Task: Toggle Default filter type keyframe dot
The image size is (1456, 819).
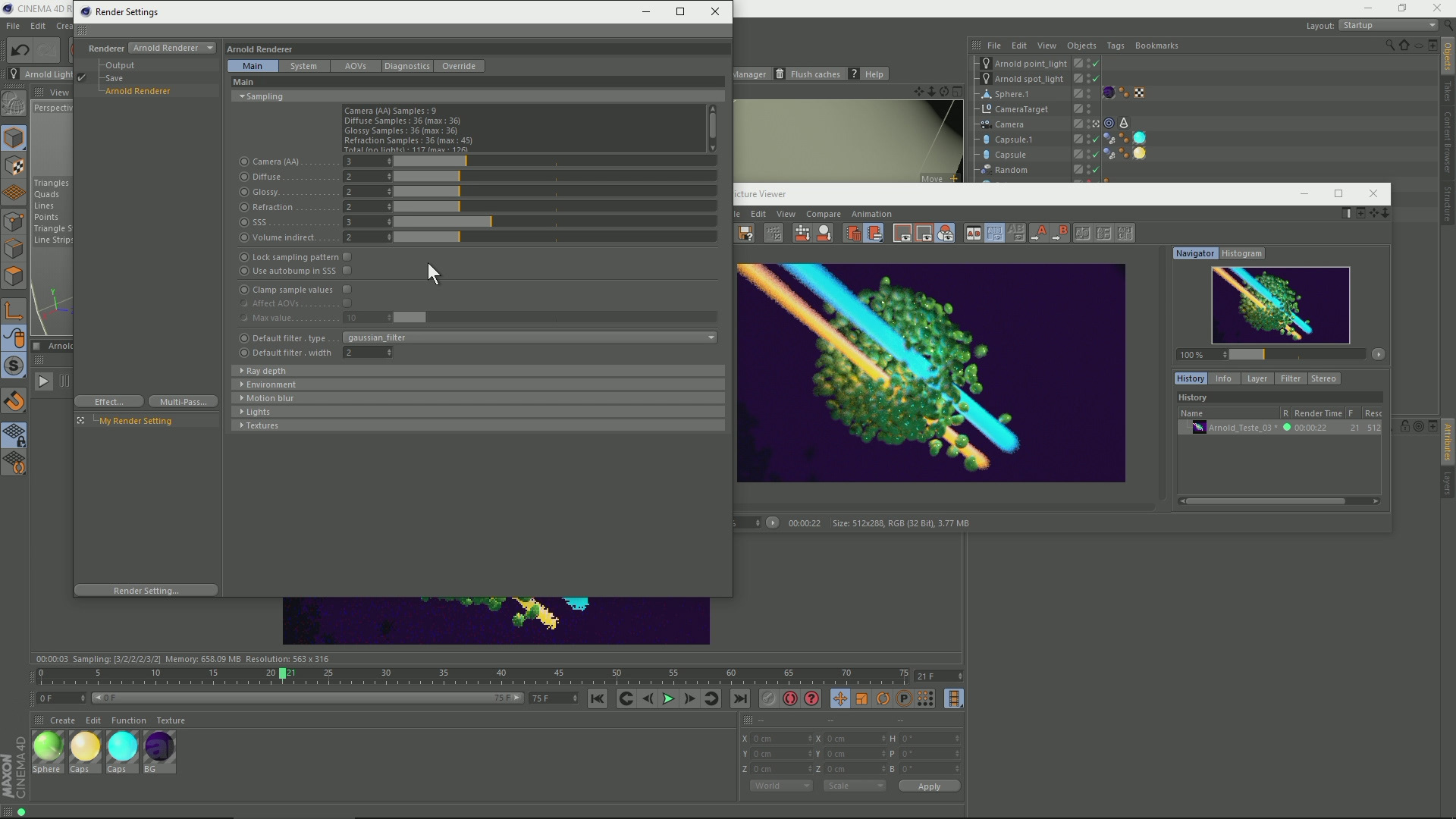Action: coord(244,338)
